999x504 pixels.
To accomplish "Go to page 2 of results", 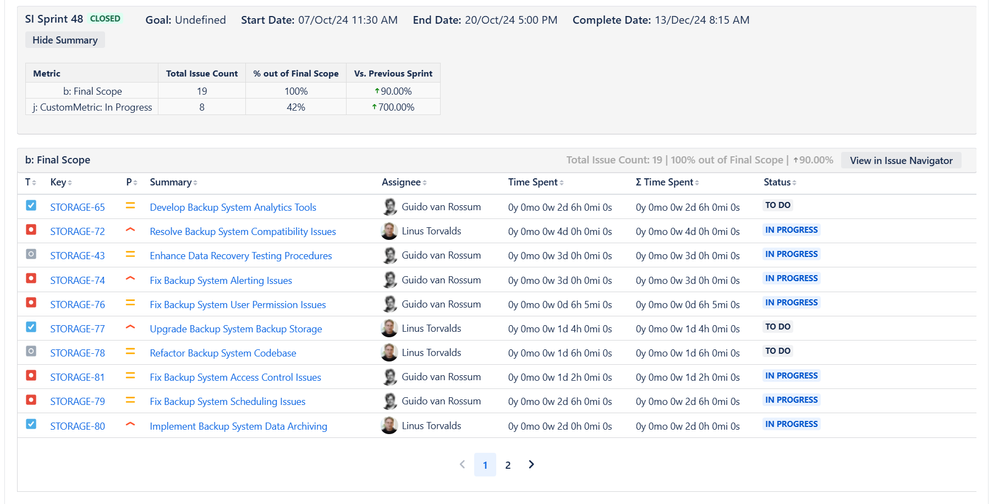I will point(508,465).
